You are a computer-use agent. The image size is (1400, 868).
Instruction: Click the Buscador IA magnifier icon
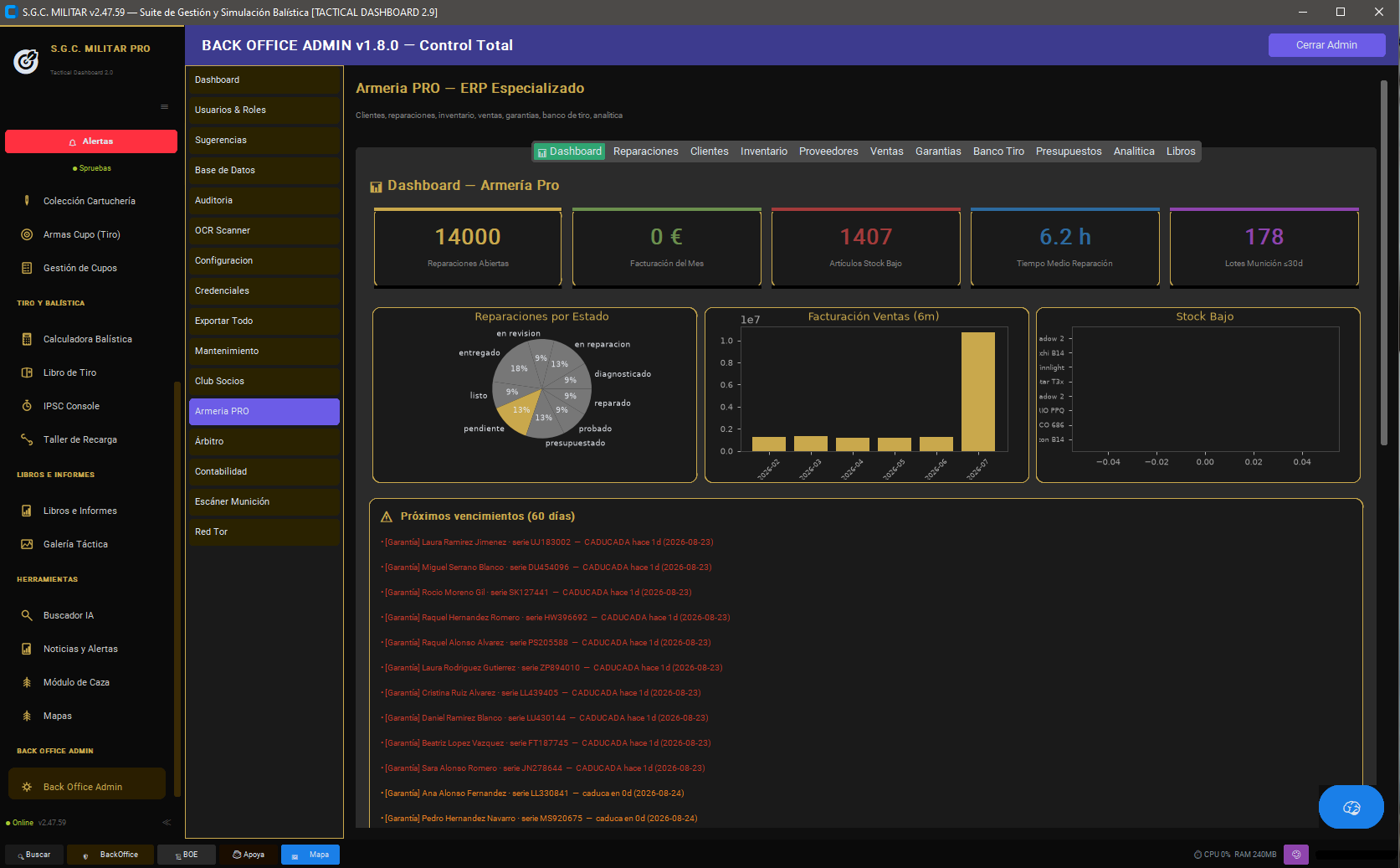click(27, 615)
